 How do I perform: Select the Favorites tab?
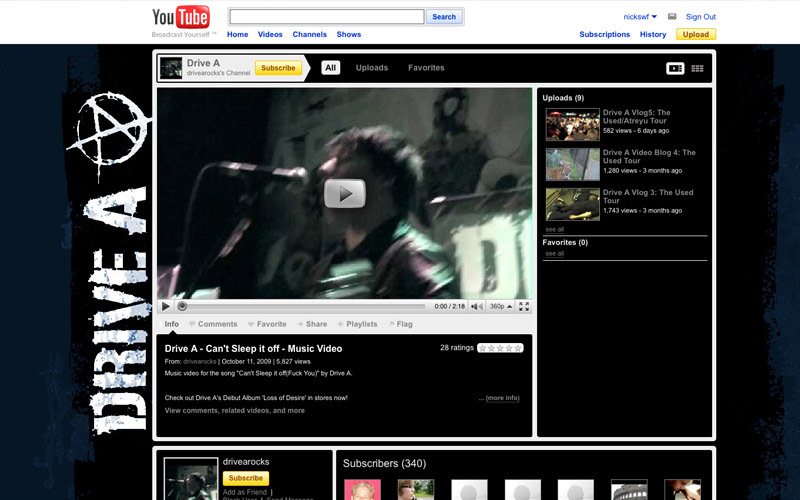(x=426, y=68)
